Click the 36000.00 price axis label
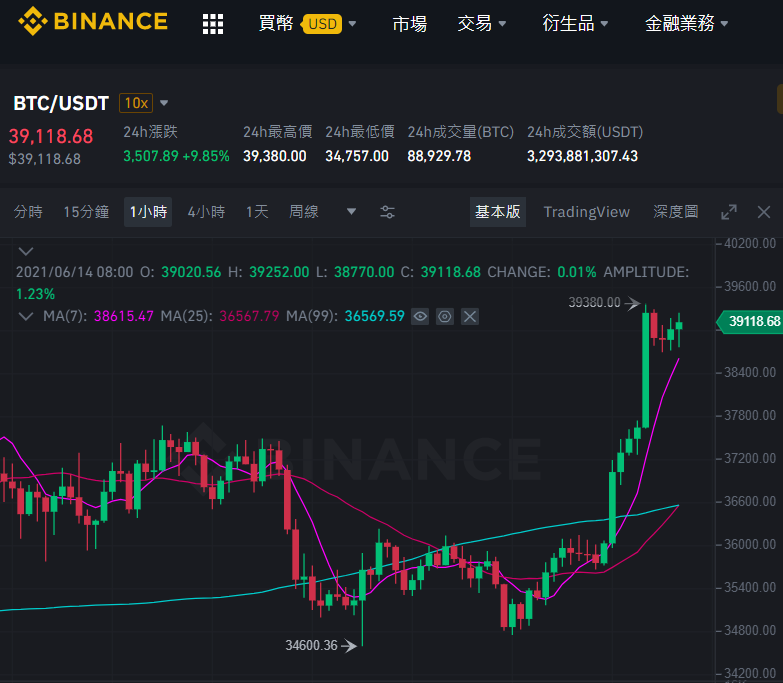The width and height of the screenshot is (783, 683). [750, 545]
